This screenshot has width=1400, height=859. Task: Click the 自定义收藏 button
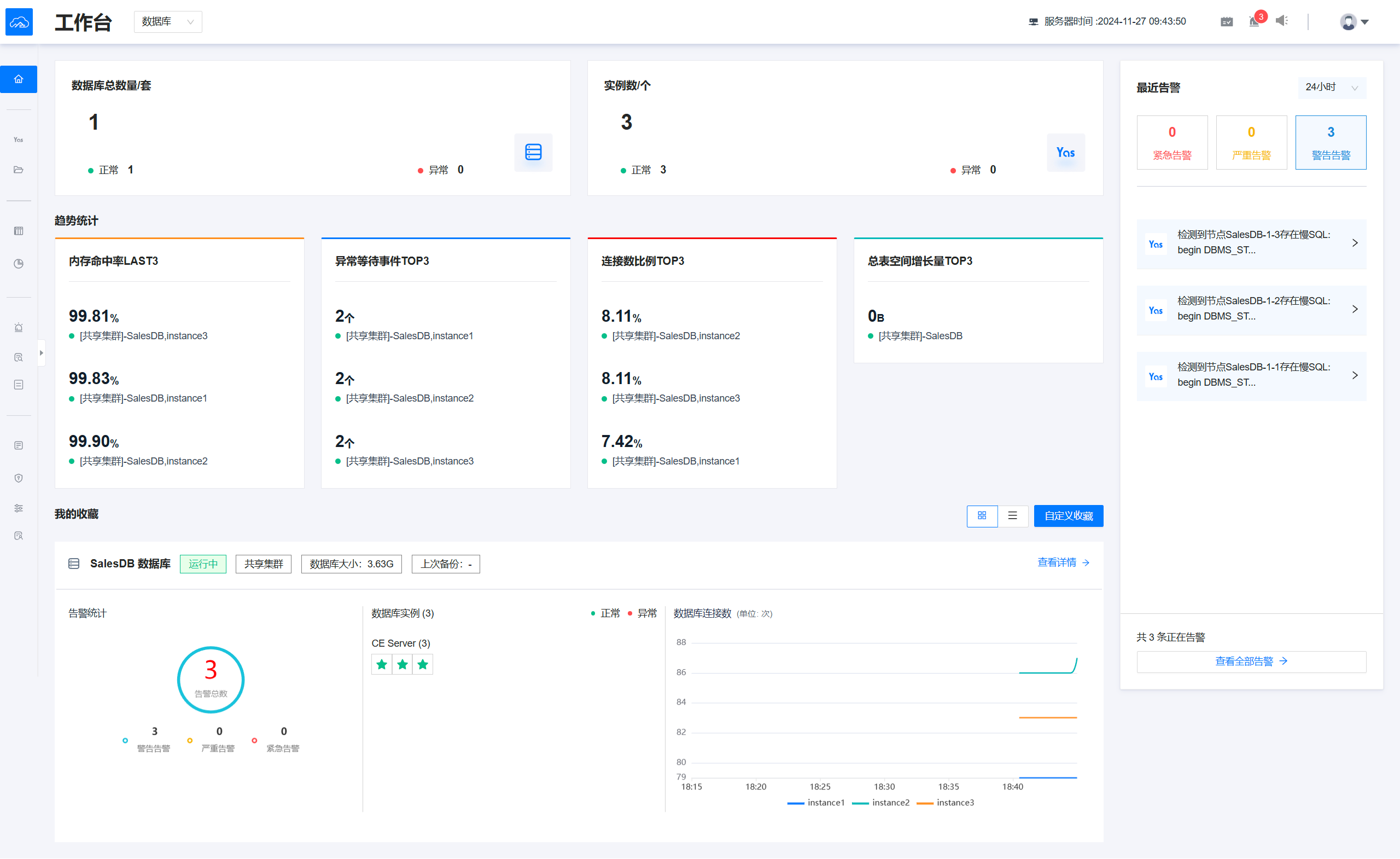1068,515
